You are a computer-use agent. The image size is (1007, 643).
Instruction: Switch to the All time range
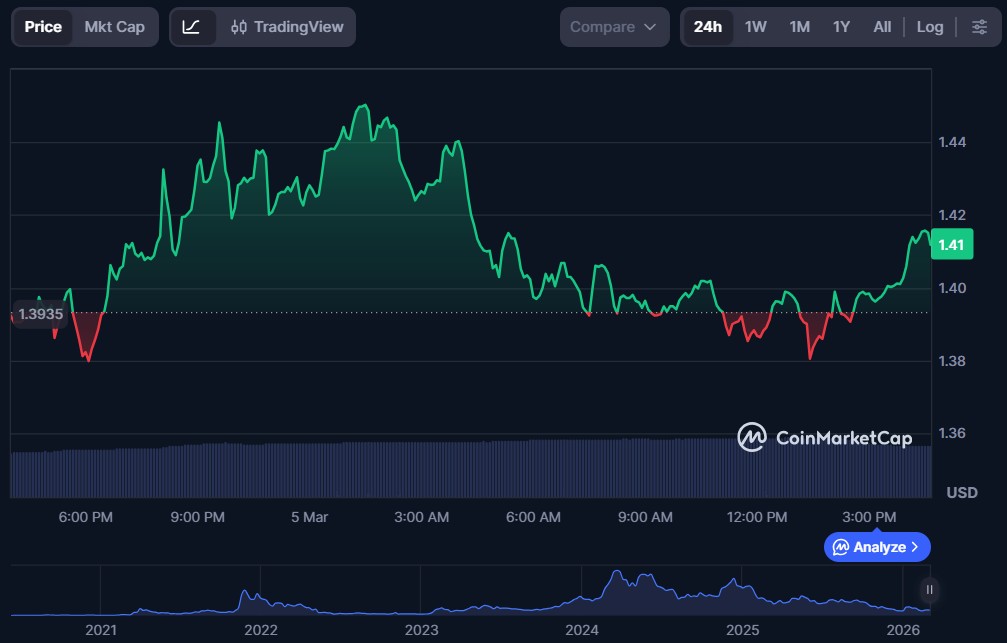pos(882,27)
